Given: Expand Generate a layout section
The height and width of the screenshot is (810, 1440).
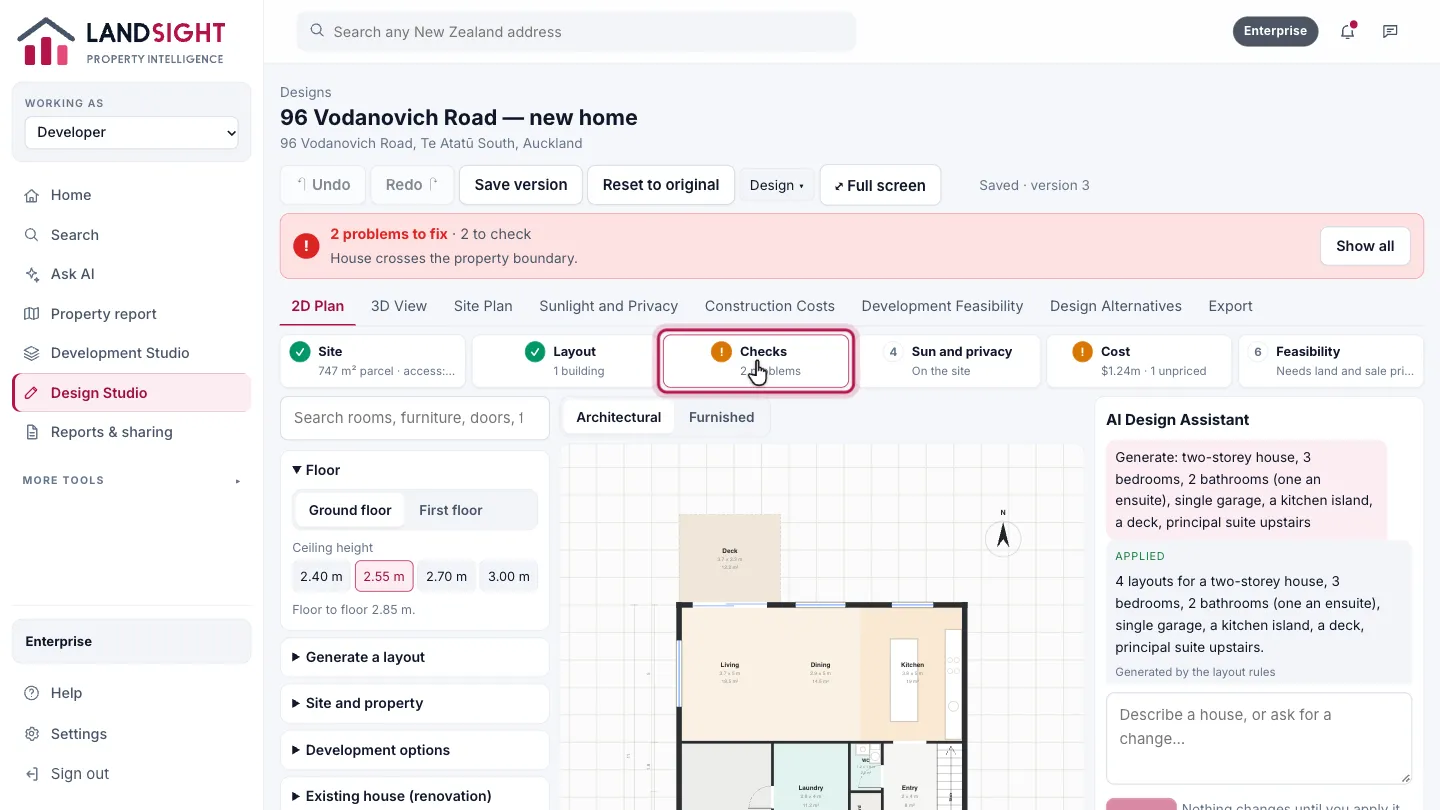Looking at the screenshot, I should (x=415, y=657).
